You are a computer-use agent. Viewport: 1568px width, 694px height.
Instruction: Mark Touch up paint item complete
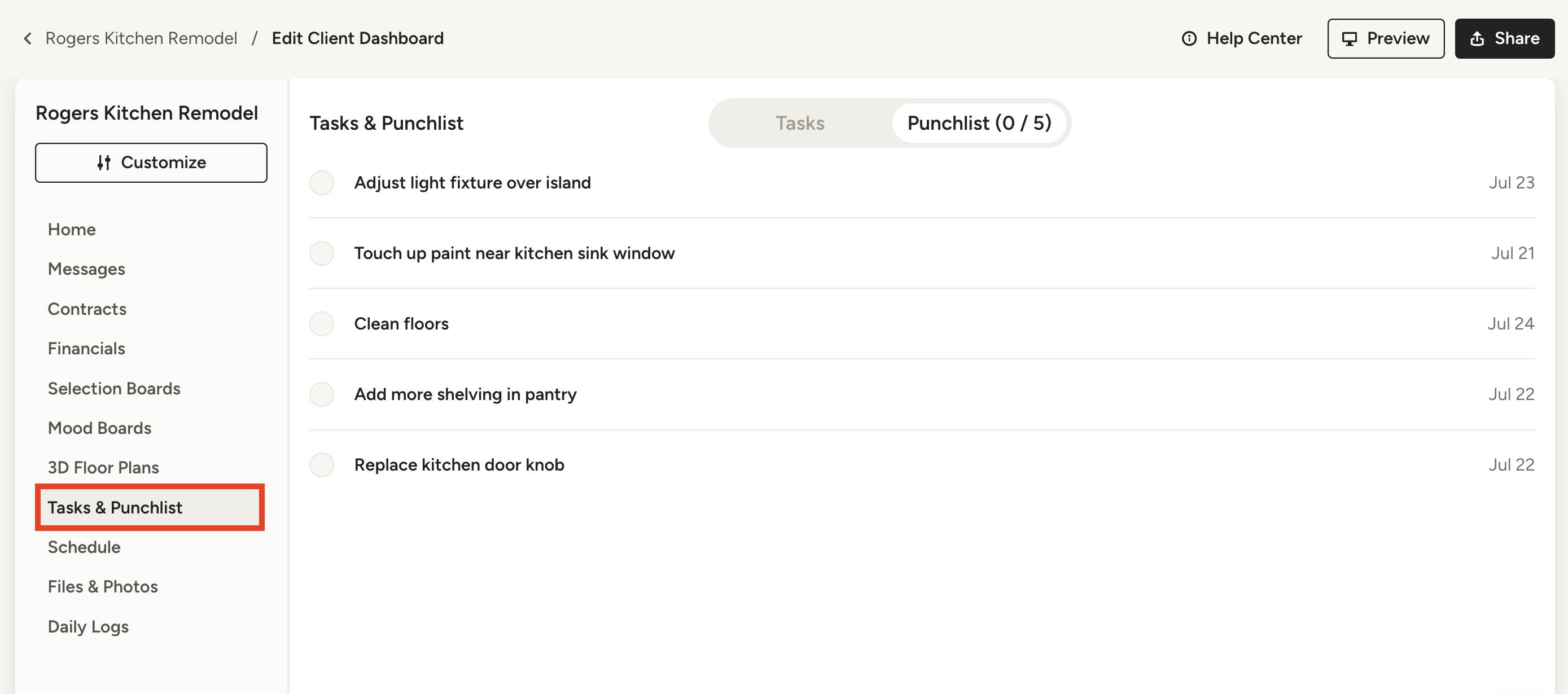[x=321, y=253]
